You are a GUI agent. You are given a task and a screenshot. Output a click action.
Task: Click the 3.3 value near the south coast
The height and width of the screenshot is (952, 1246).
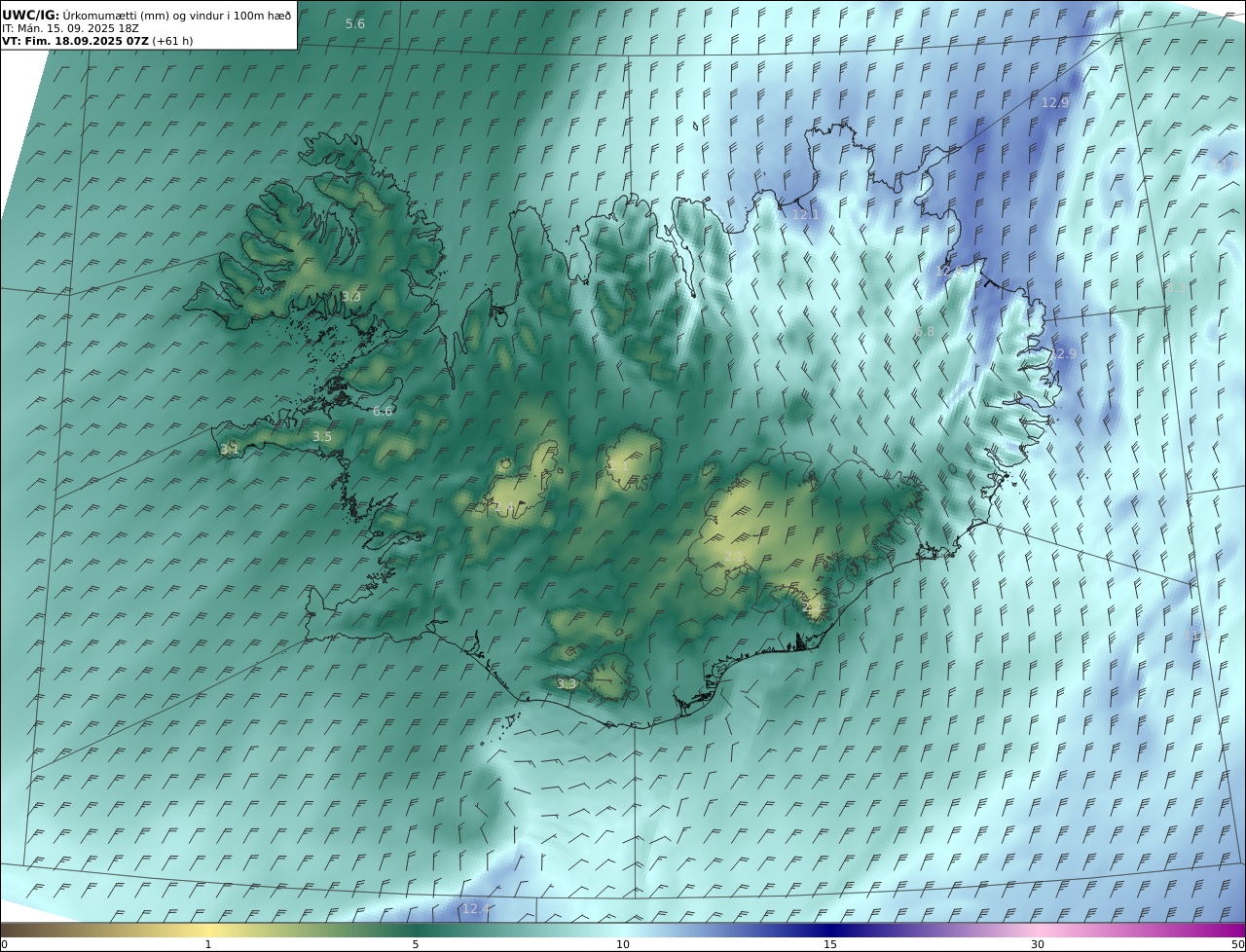coord(567,684)
